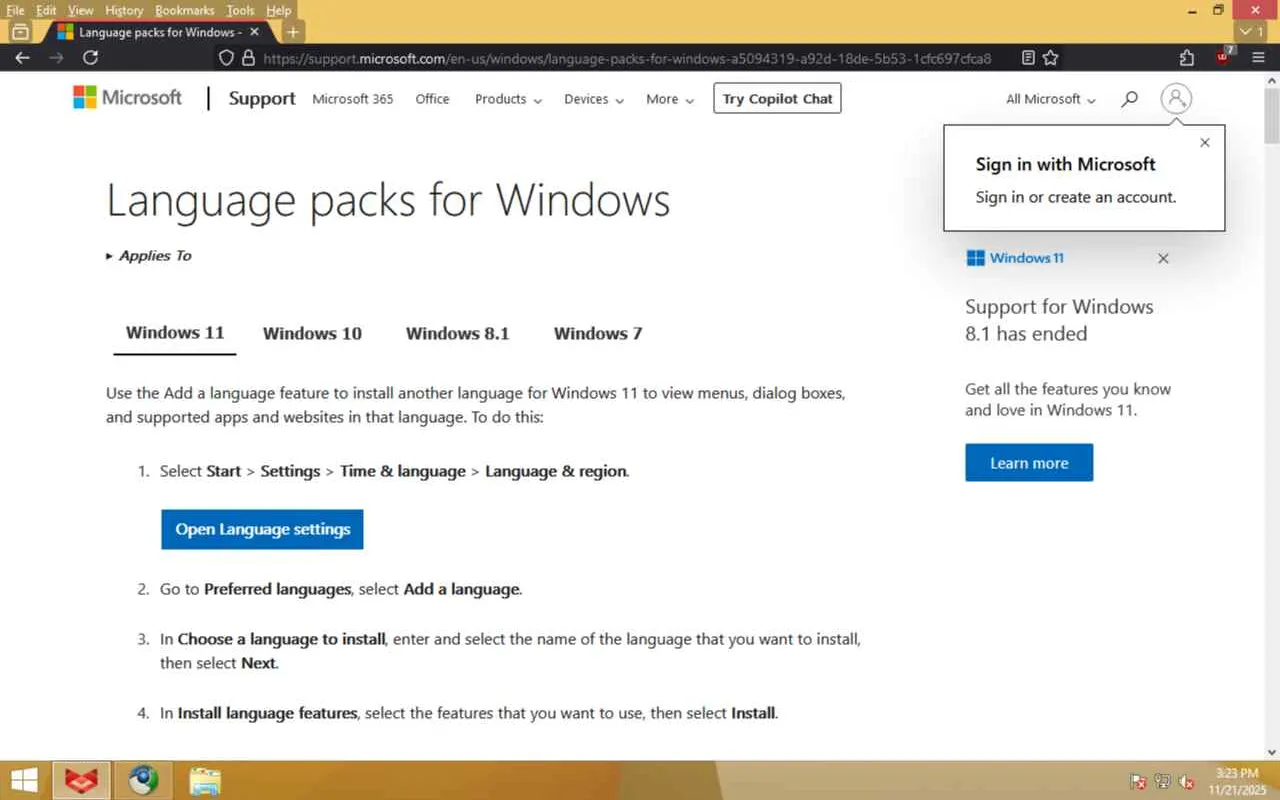The image size is (1280, 800).
Task: Click the Sign in with Microsoft title
Action: click(x=1065, y=164)
